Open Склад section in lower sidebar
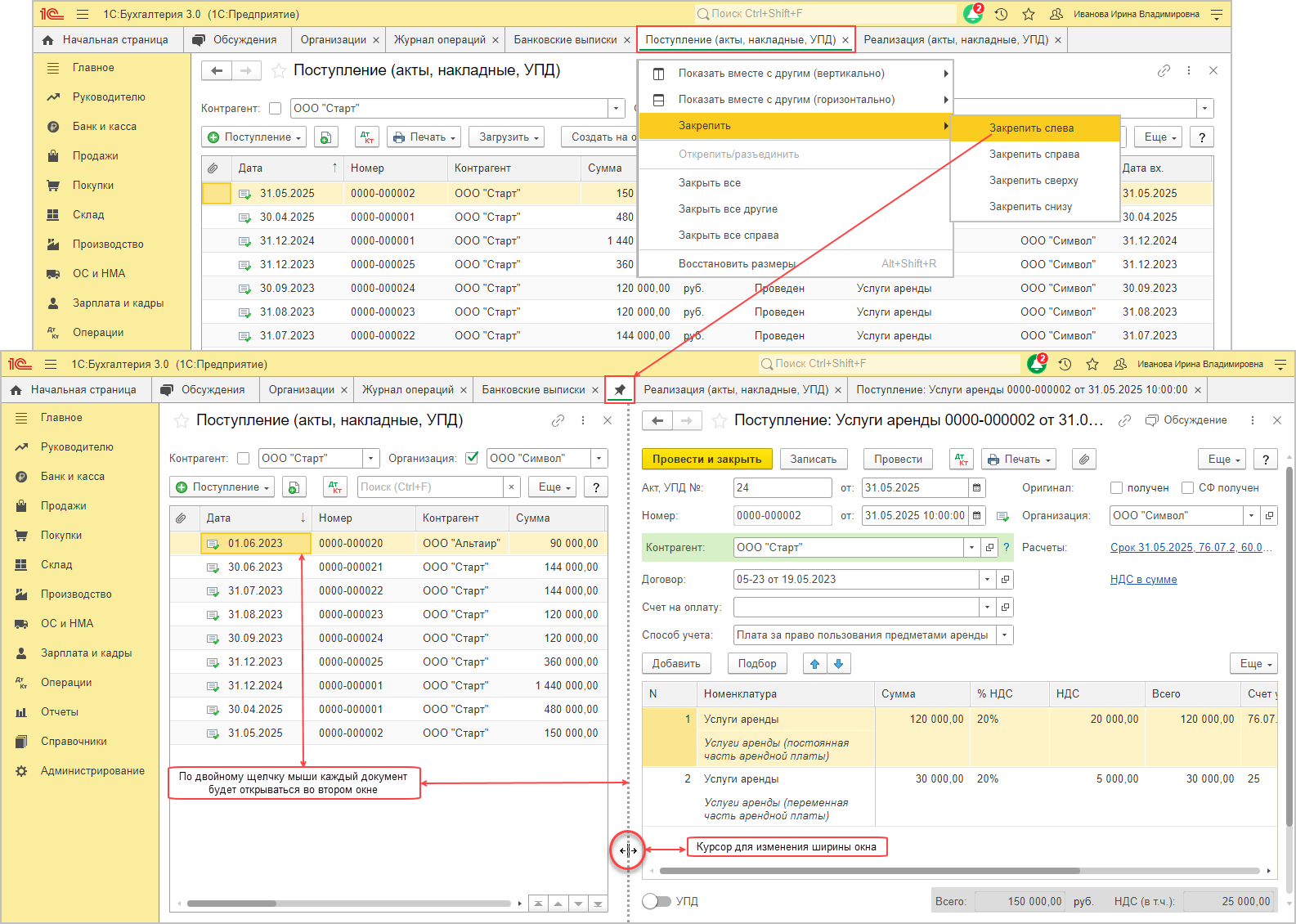Image resolution: width=1296 pixels, height=924 pixels. pos(56,565)
